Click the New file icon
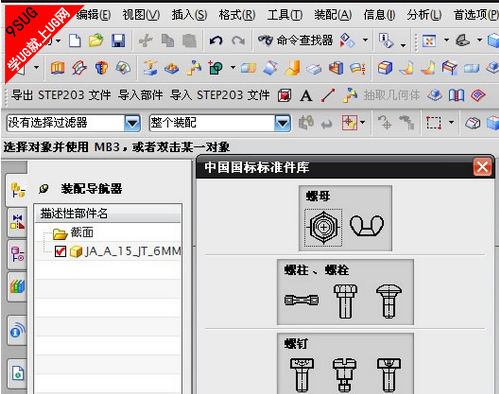499x394 pixels. pyautogui.click(x=75, y=41)
